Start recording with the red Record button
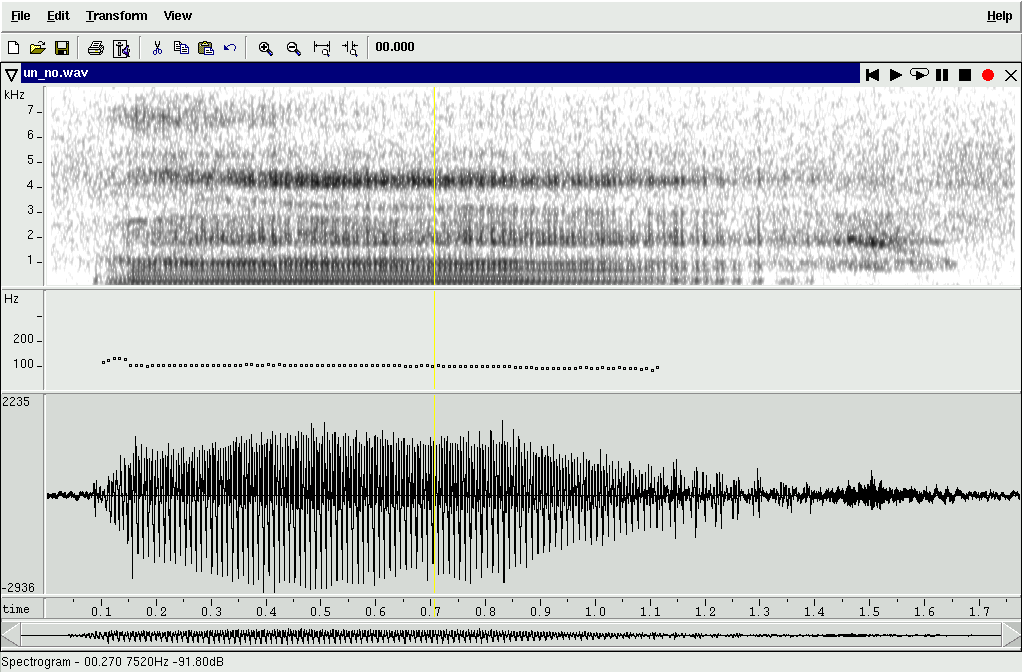The image size is (1022, 672). click(988, 75)
